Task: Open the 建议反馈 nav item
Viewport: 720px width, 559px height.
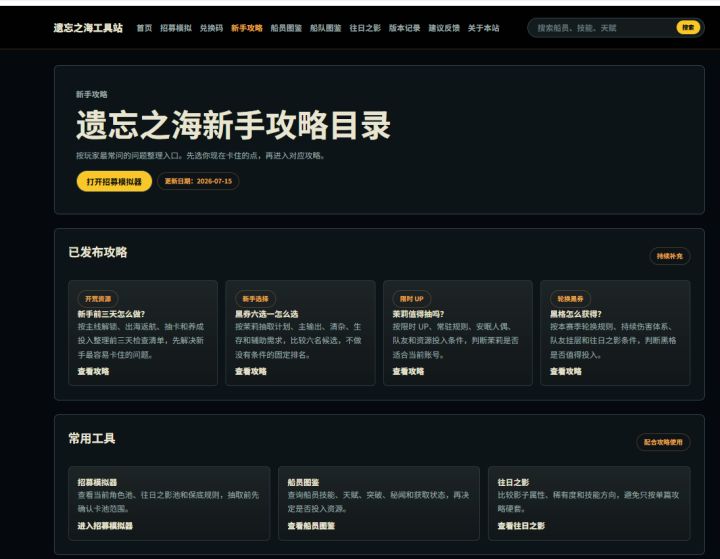Action: point(444,28)
